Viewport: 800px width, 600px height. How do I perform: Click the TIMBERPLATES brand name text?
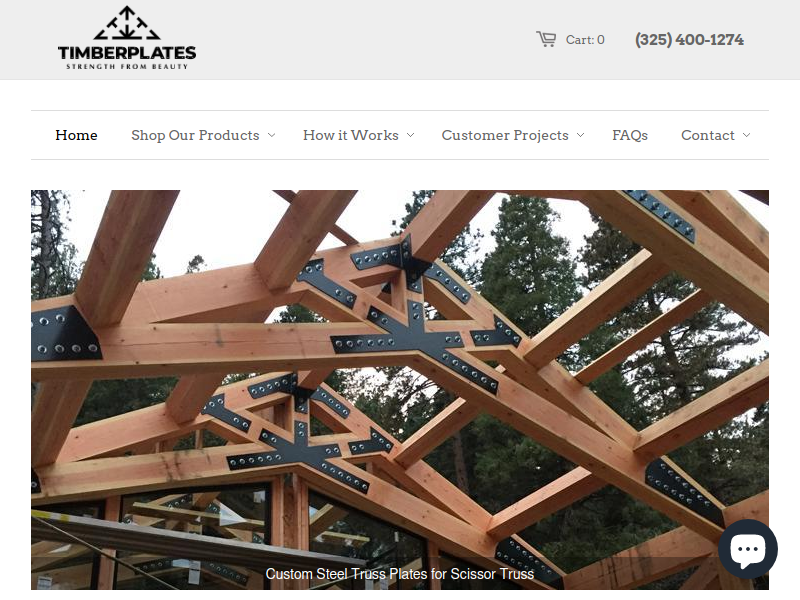[x=127, y=53]
